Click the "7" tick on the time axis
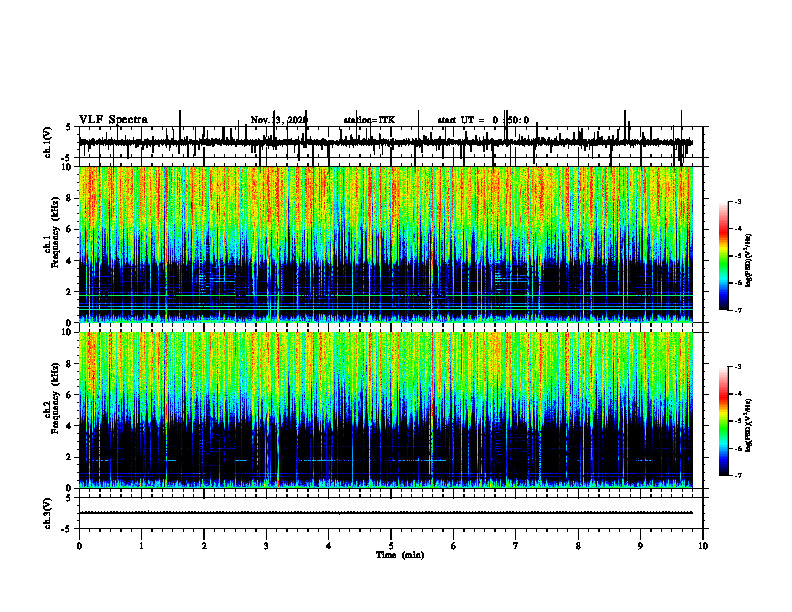This screenshot has height=612, width=792. tap(516, 546)
